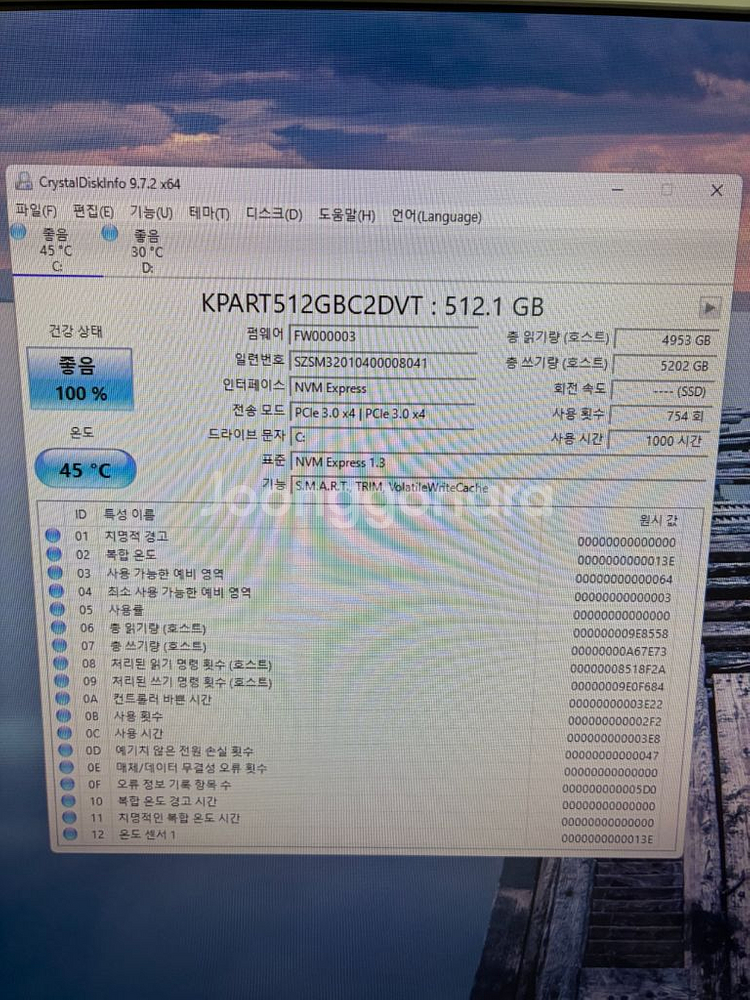Minimize the CrystalDiskInfo window
This screenshot has height=1000, width=750.
pyautogui.click(x=617, y=189)
